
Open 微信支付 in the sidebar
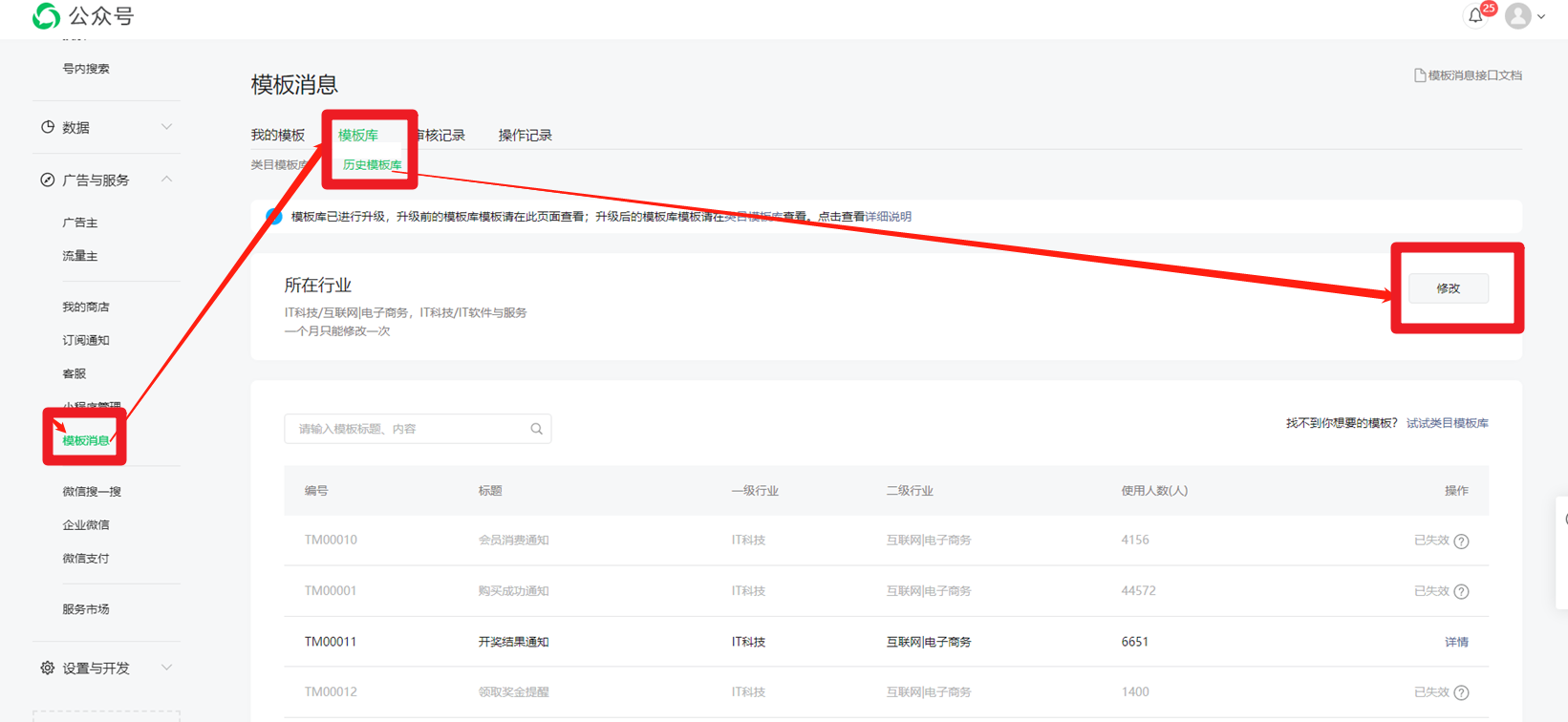[86, 559]
